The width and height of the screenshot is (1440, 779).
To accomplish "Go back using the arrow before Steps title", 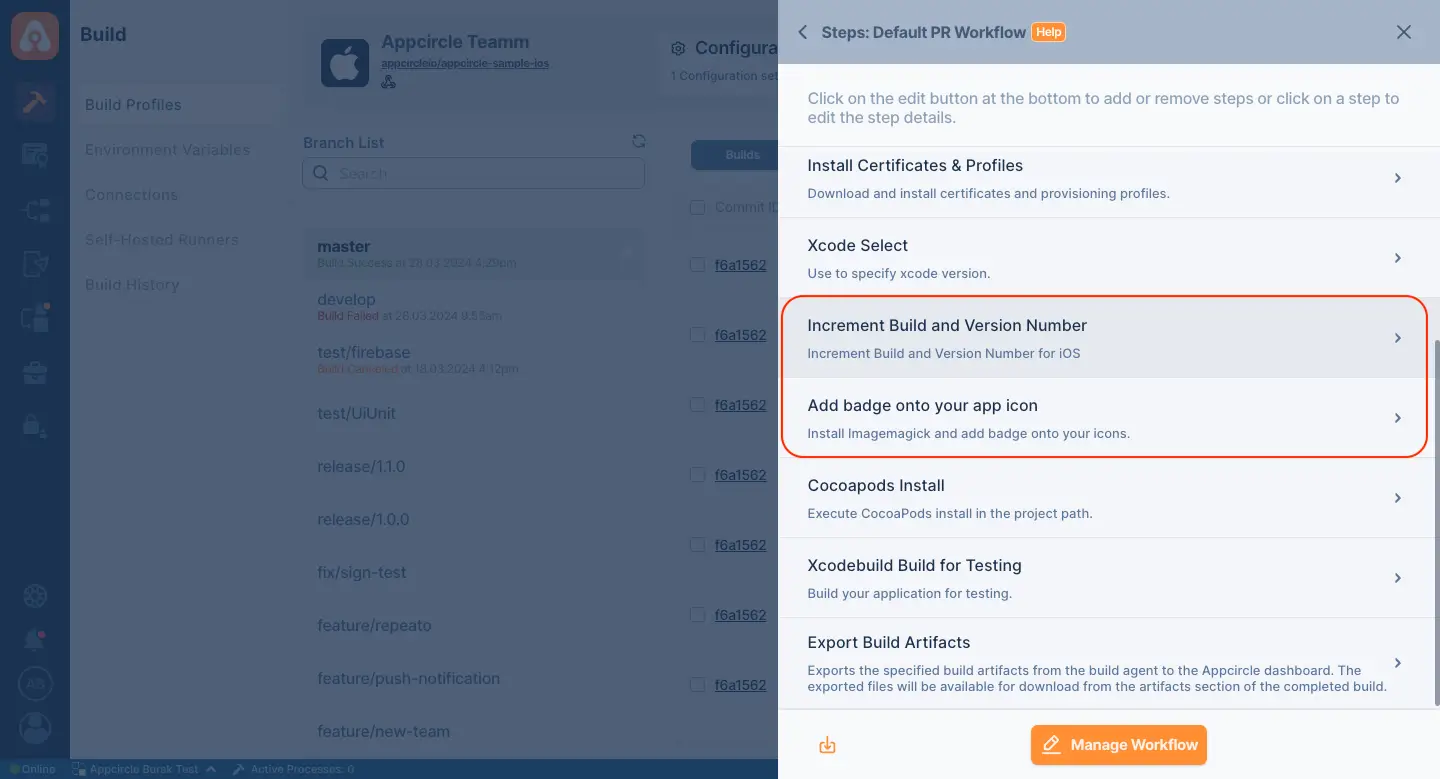I will (x=802, y=32).
